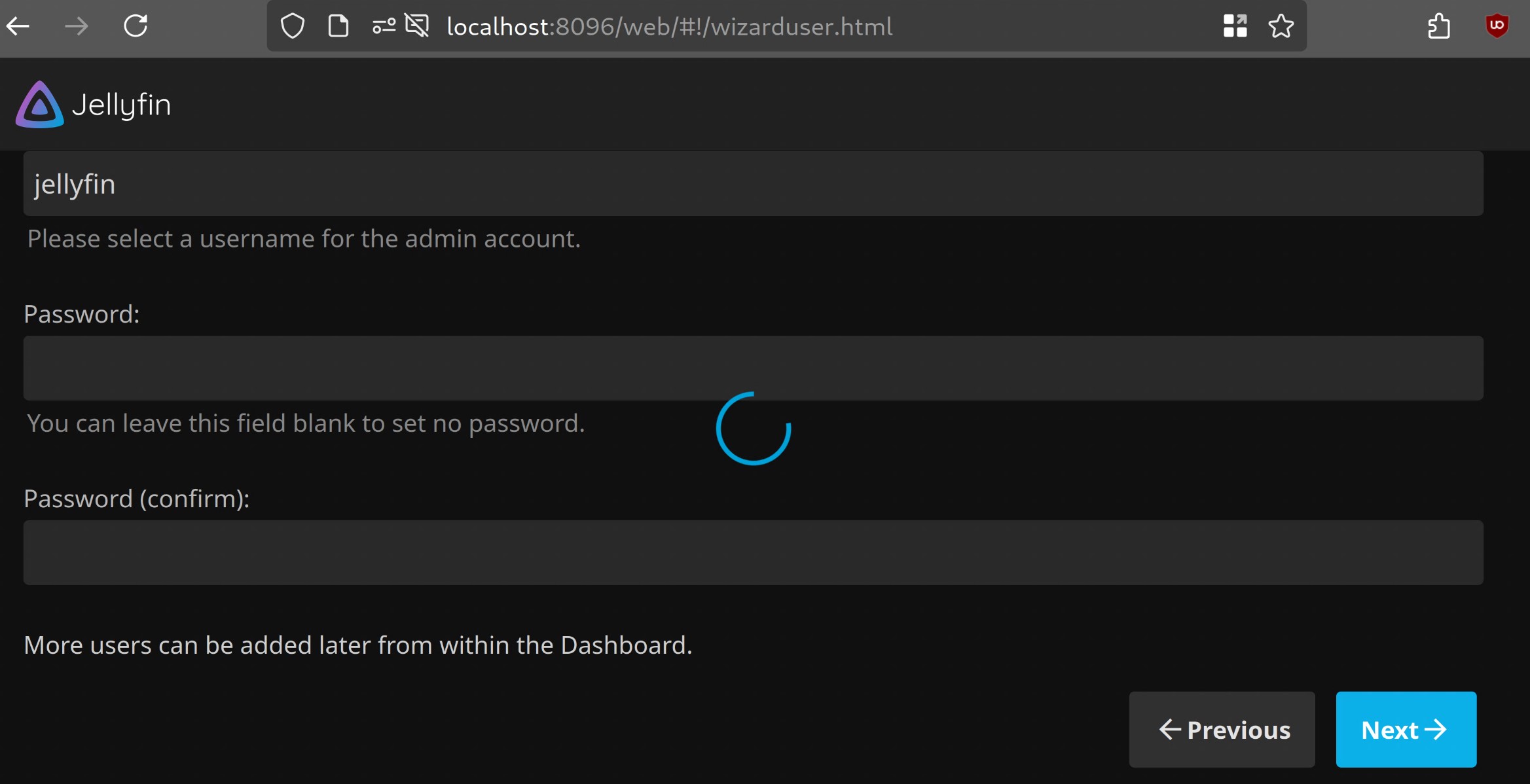This screenshot has height=784, width=1530.
Task: Click the blue loading spinner
Action: (x=754, y=429)
